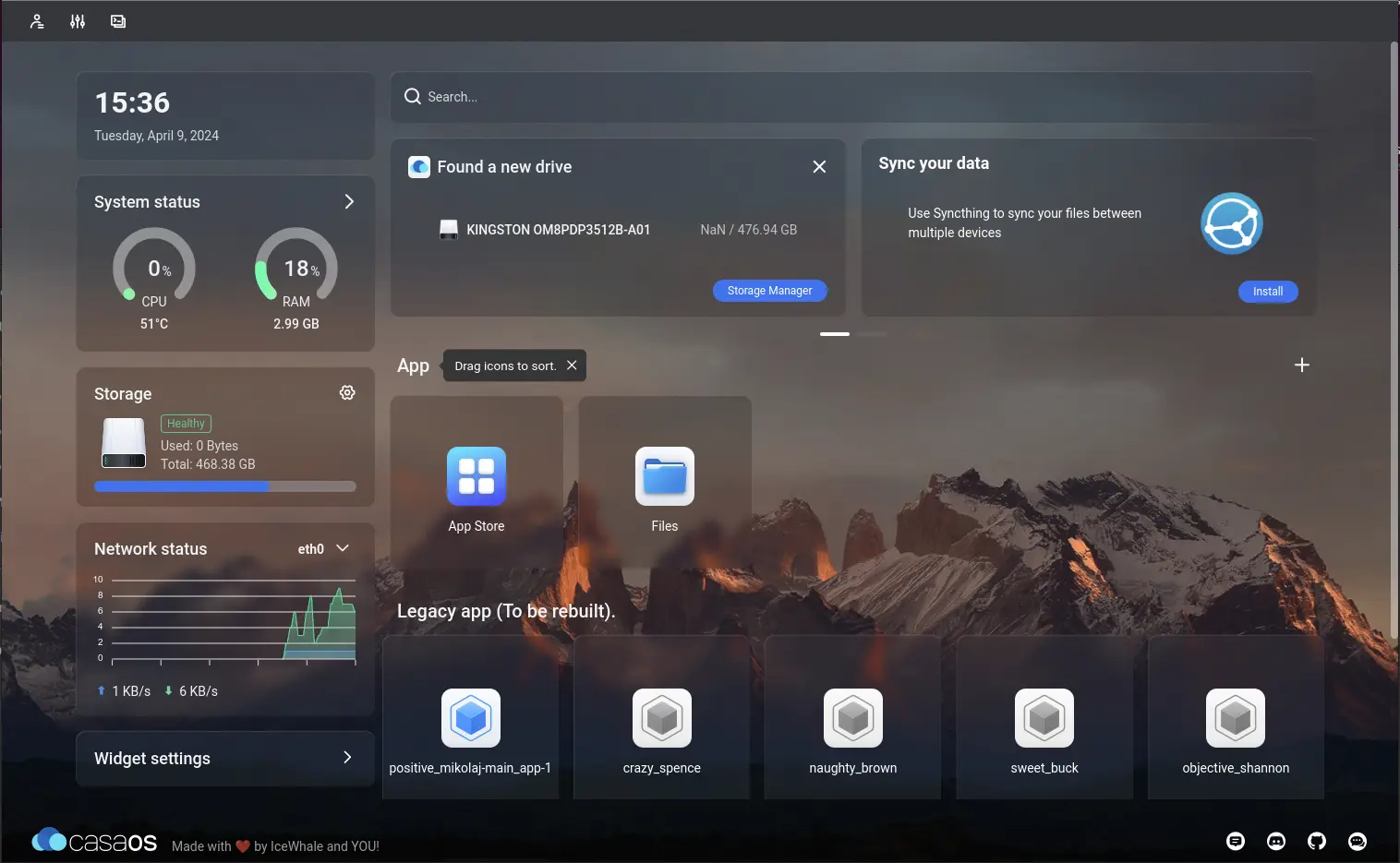Open the App Store app
Viewport: 1400px width, 863px height.
[477, 489]
